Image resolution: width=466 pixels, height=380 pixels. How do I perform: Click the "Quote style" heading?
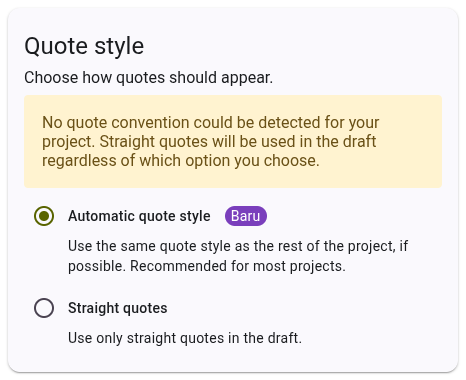tap(84, 46)
